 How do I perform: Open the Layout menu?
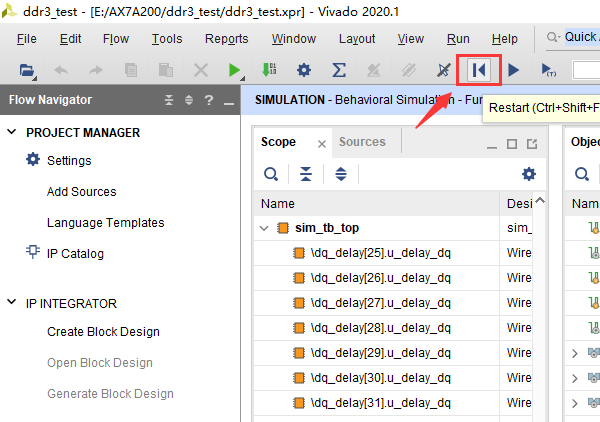tap(357, 39)
